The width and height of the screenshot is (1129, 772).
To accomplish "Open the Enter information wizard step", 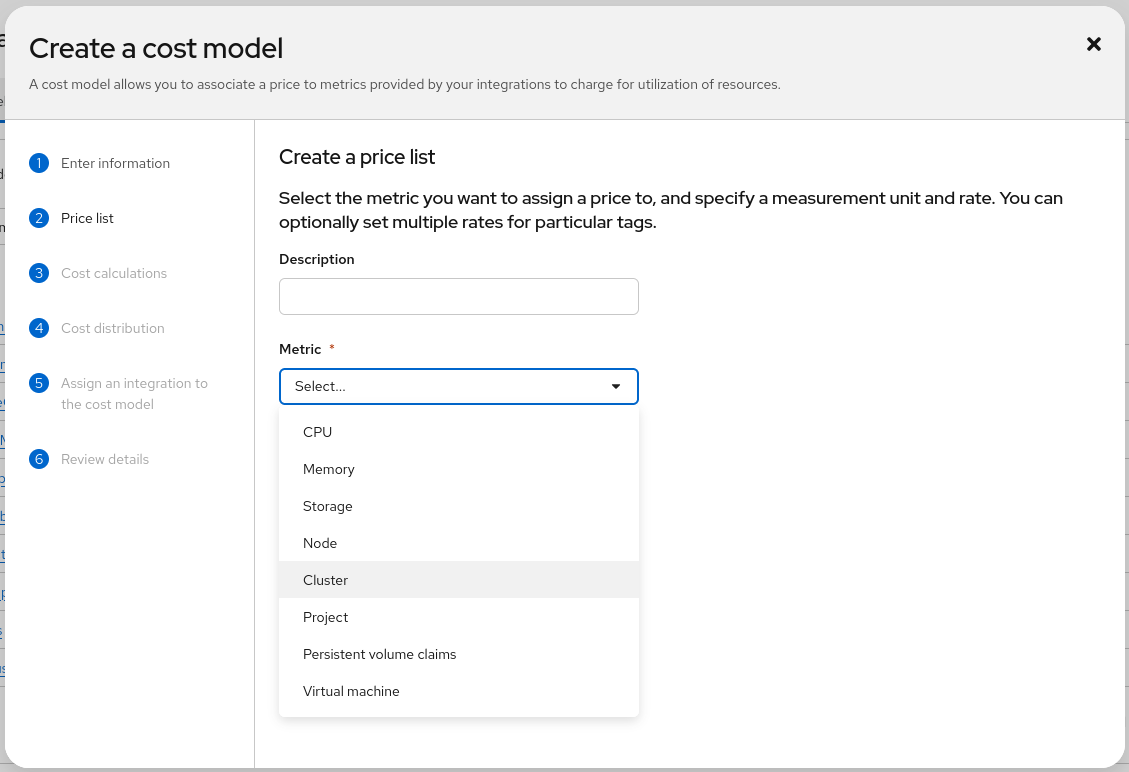I will 115,163.
